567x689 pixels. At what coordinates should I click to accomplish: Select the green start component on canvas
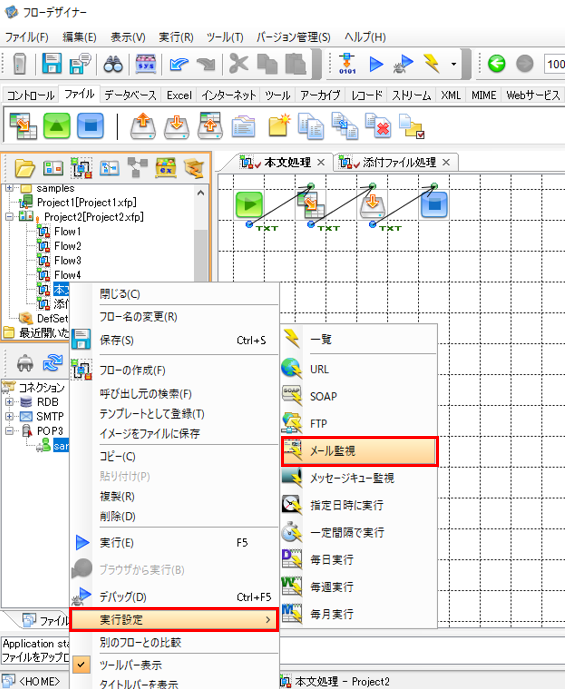click(x=249, y=205)
